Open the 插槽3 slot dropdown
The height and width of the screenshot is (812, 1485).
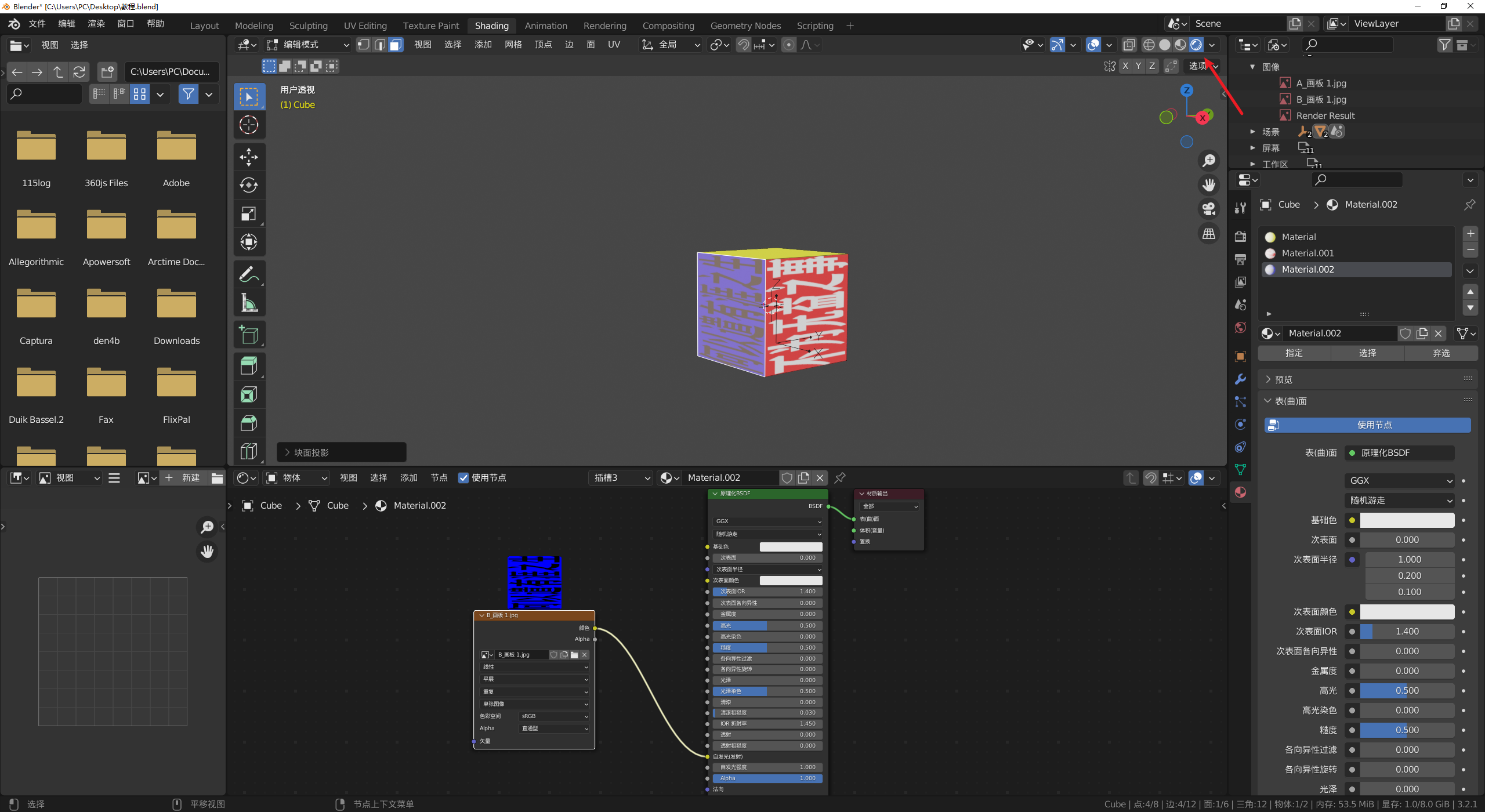(x=620, y=478)
